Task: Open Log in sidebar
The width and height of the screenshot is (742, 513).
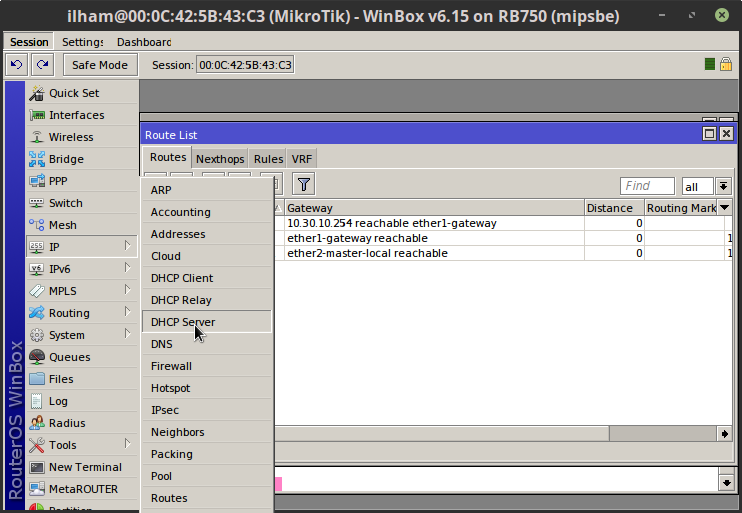Action: [82, 401]
